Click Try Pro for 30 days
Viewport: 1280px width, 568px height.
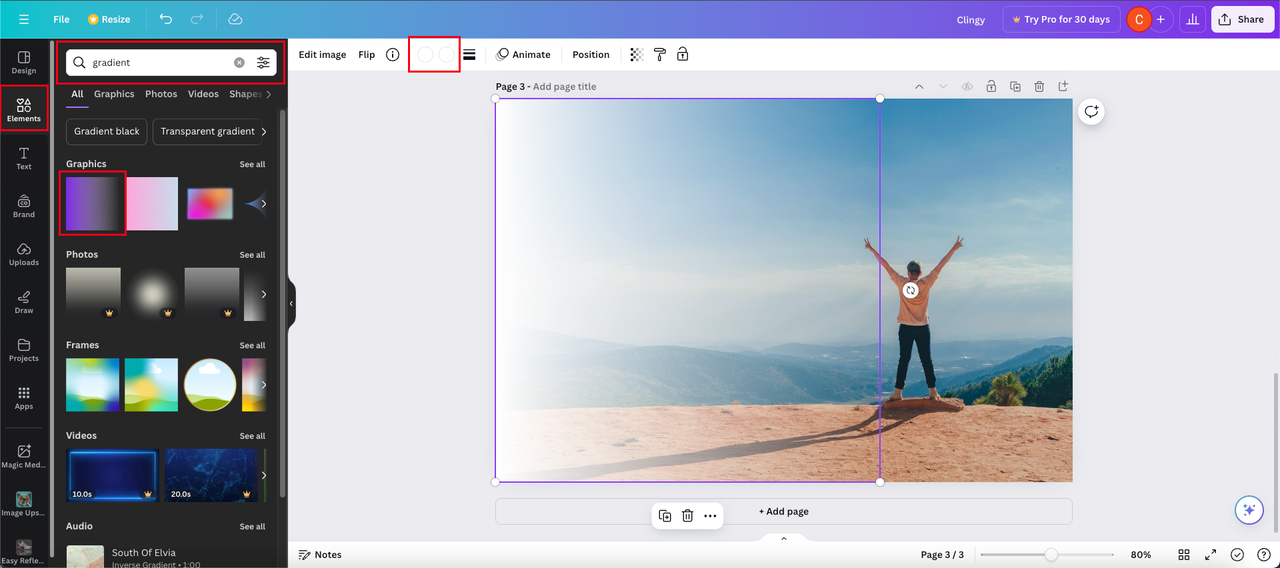(x=1061, y=19)
